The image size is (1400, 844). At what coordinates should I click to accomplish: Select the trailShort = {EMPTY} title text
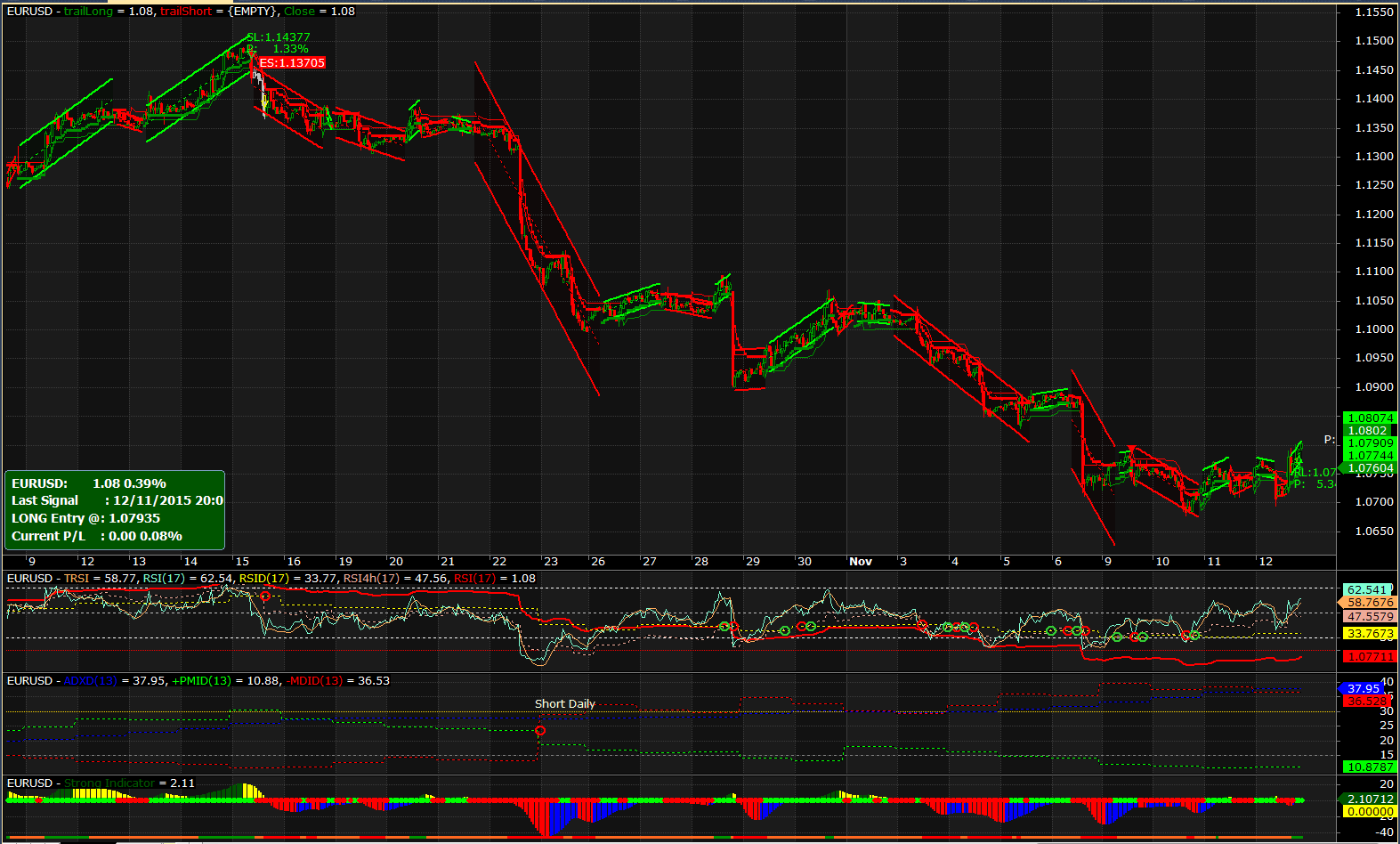(x=220, y=12)
